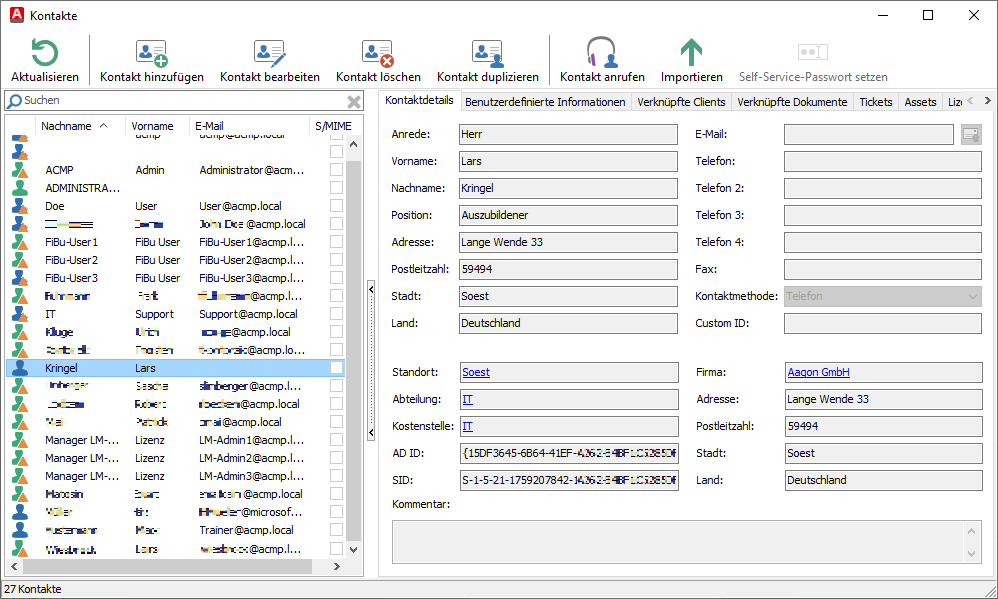Screen dimensions: 998x599
Task: Click the Soest Standort link
Action: [x=476, y=372]
